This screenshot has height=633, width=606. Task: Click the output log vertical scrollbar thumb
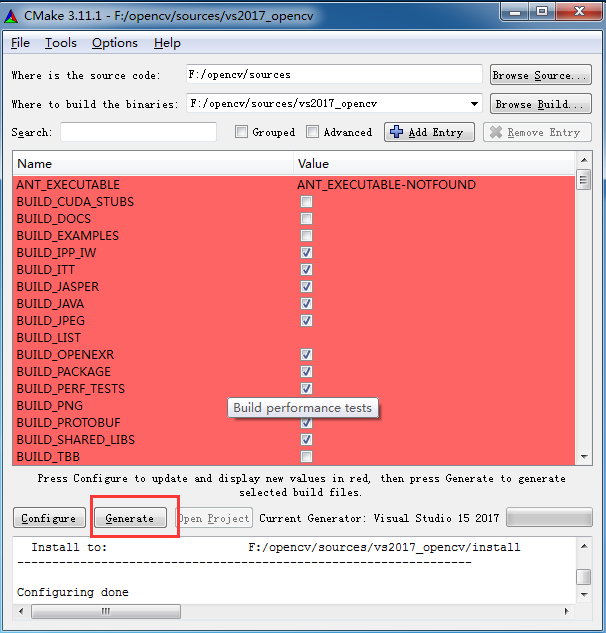click(584, 576)
